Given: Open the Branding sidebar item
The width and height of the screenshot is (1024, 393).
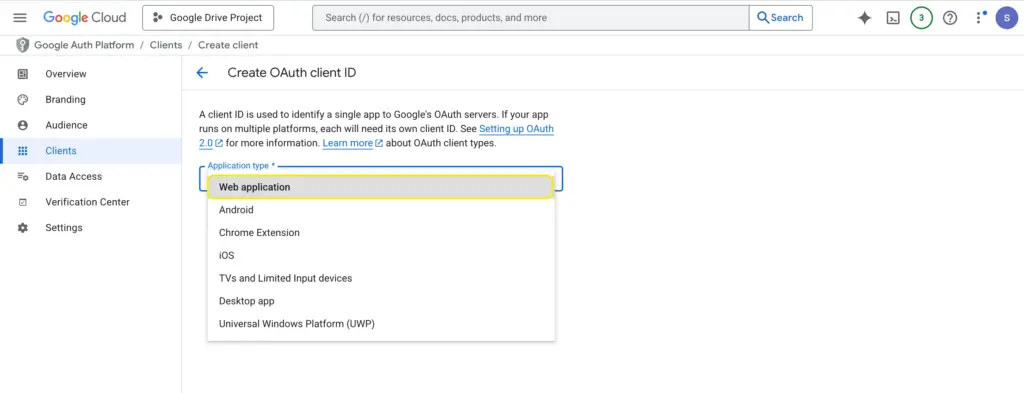Looking at the screenshot, I should [x=91, y=99].
